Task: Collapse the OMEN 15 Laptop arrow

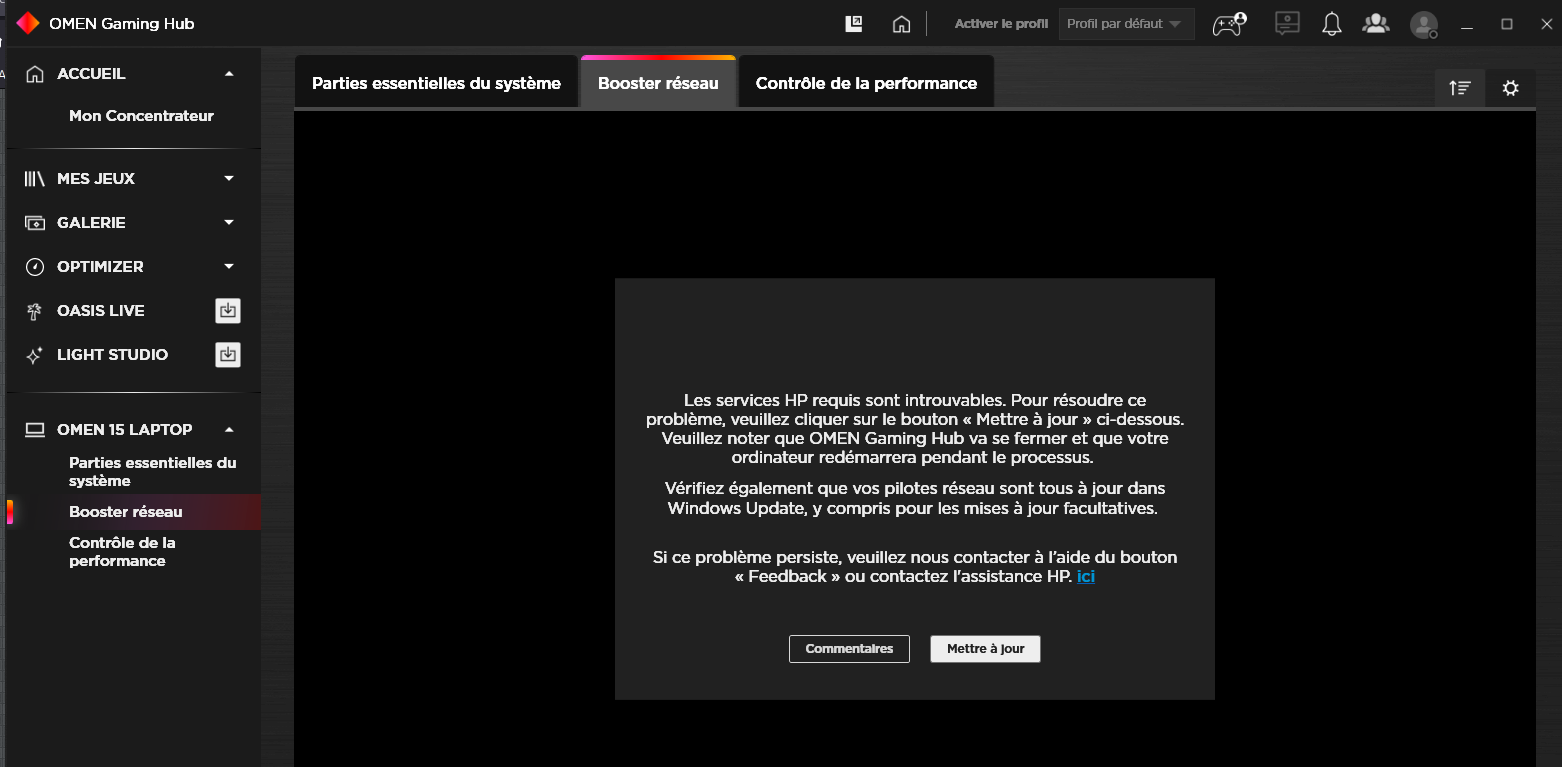Action: [x=229, y=429]
